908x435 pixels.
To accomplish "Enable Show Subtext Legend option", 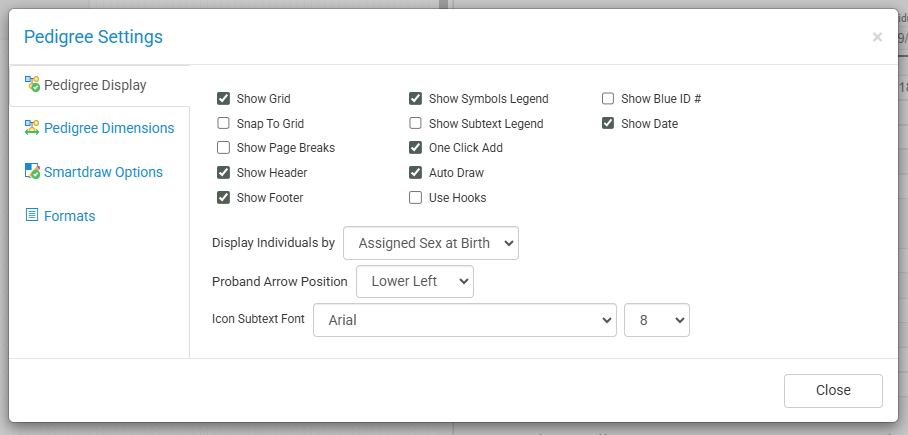I will 416,124.
